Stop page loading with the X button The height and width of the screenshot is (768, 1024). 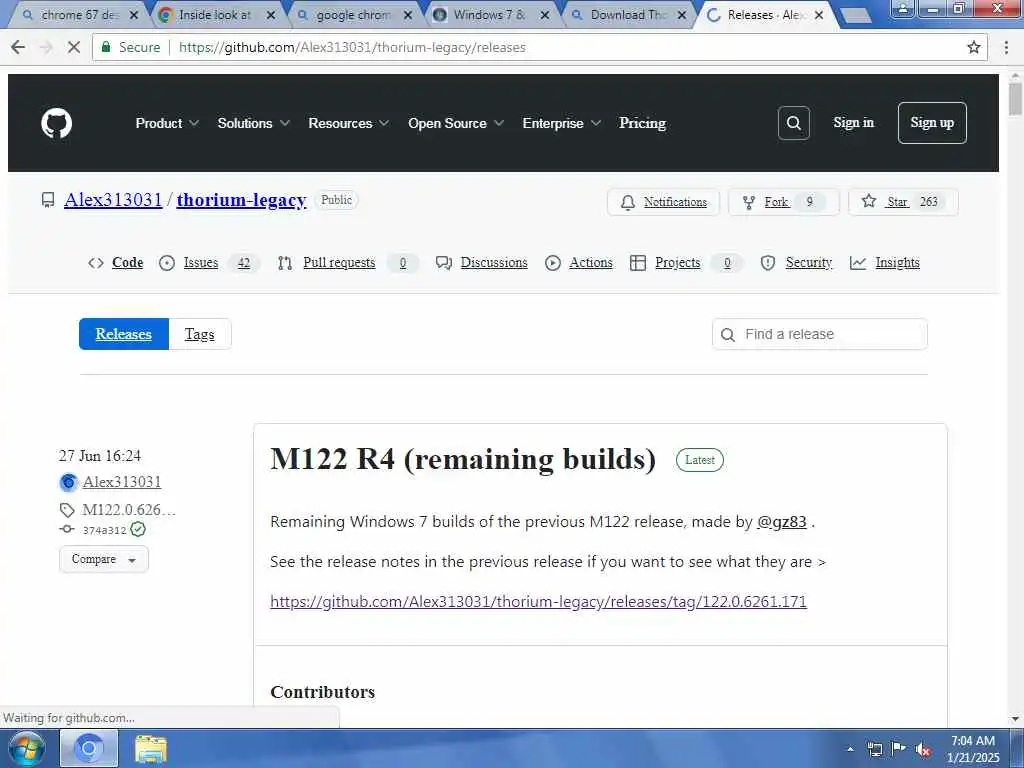74,47
